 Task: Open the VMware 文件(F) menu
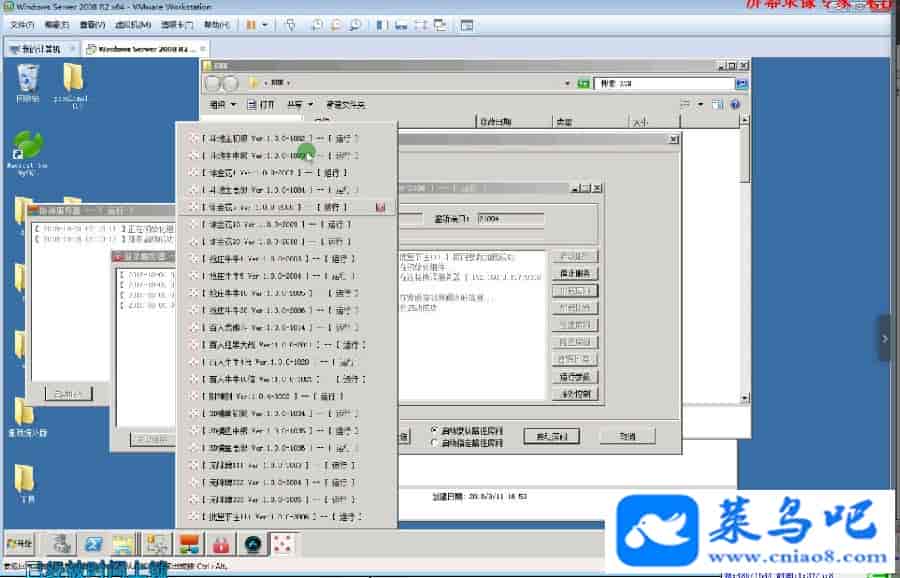pos(22,25)
